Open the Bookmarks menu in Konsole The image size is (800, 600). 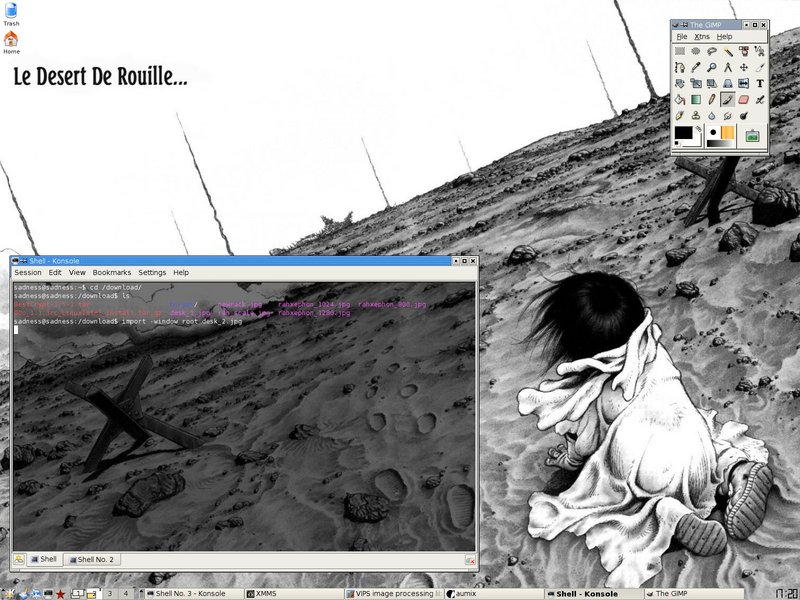pyautogui.click(x=112, y=272)
